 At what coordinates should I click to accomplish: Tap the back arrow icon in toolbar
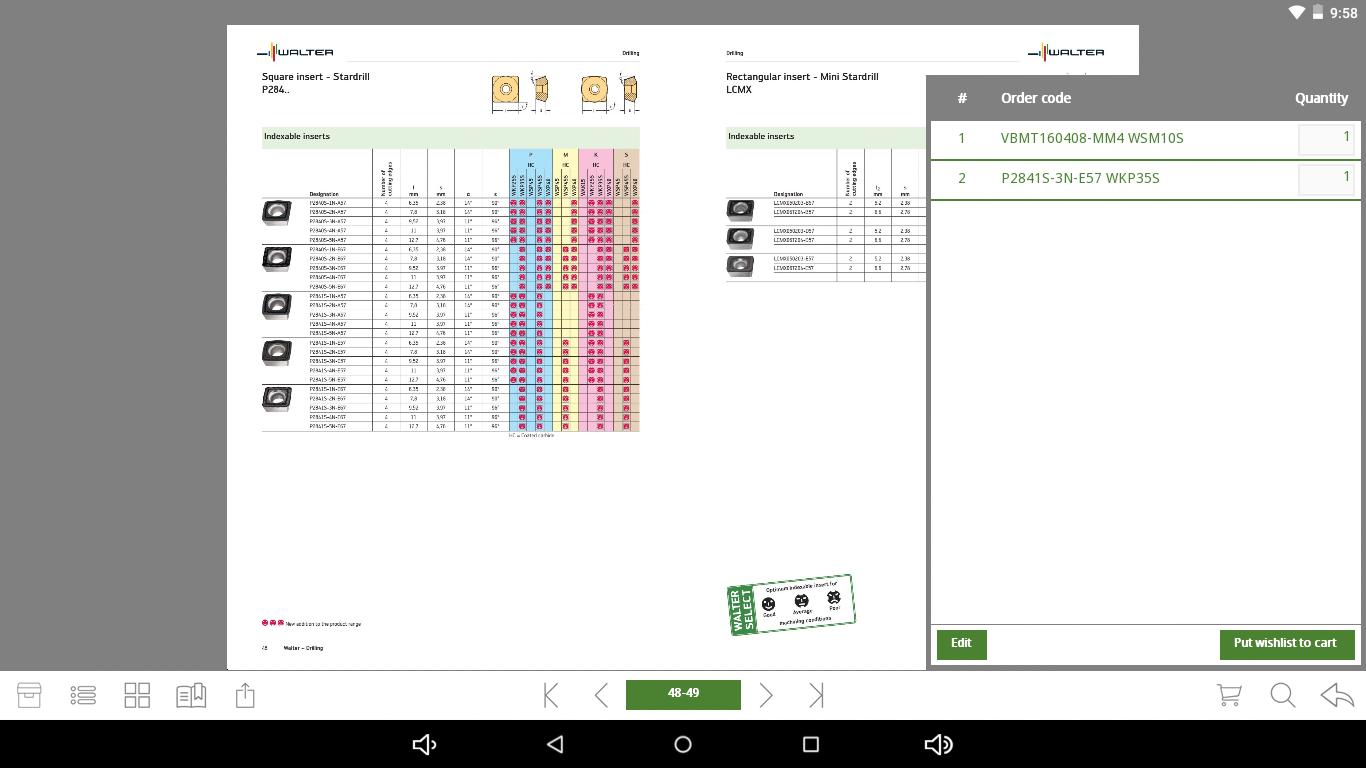click(1337, 695)
